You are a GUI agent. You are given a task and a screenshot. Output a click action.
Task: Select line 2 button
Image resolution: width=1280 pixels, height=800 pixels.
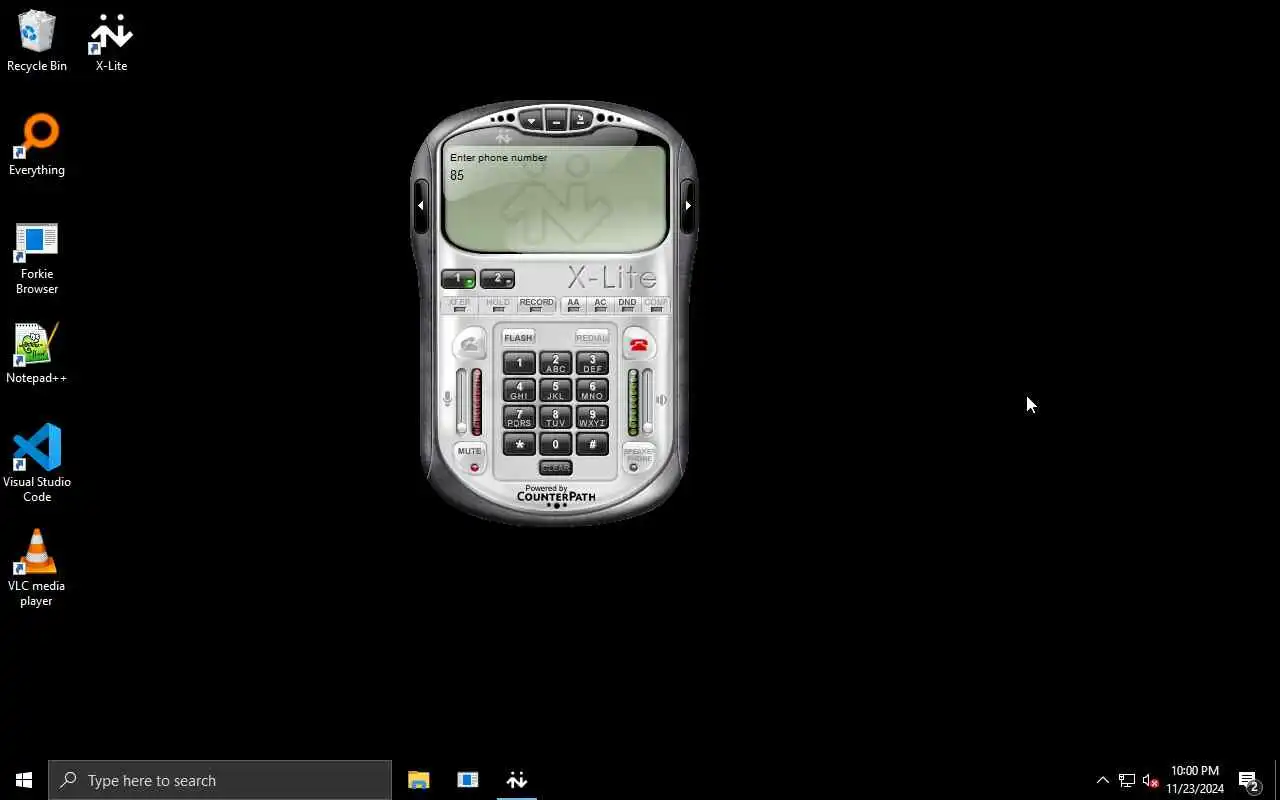[x=497, y=279]
